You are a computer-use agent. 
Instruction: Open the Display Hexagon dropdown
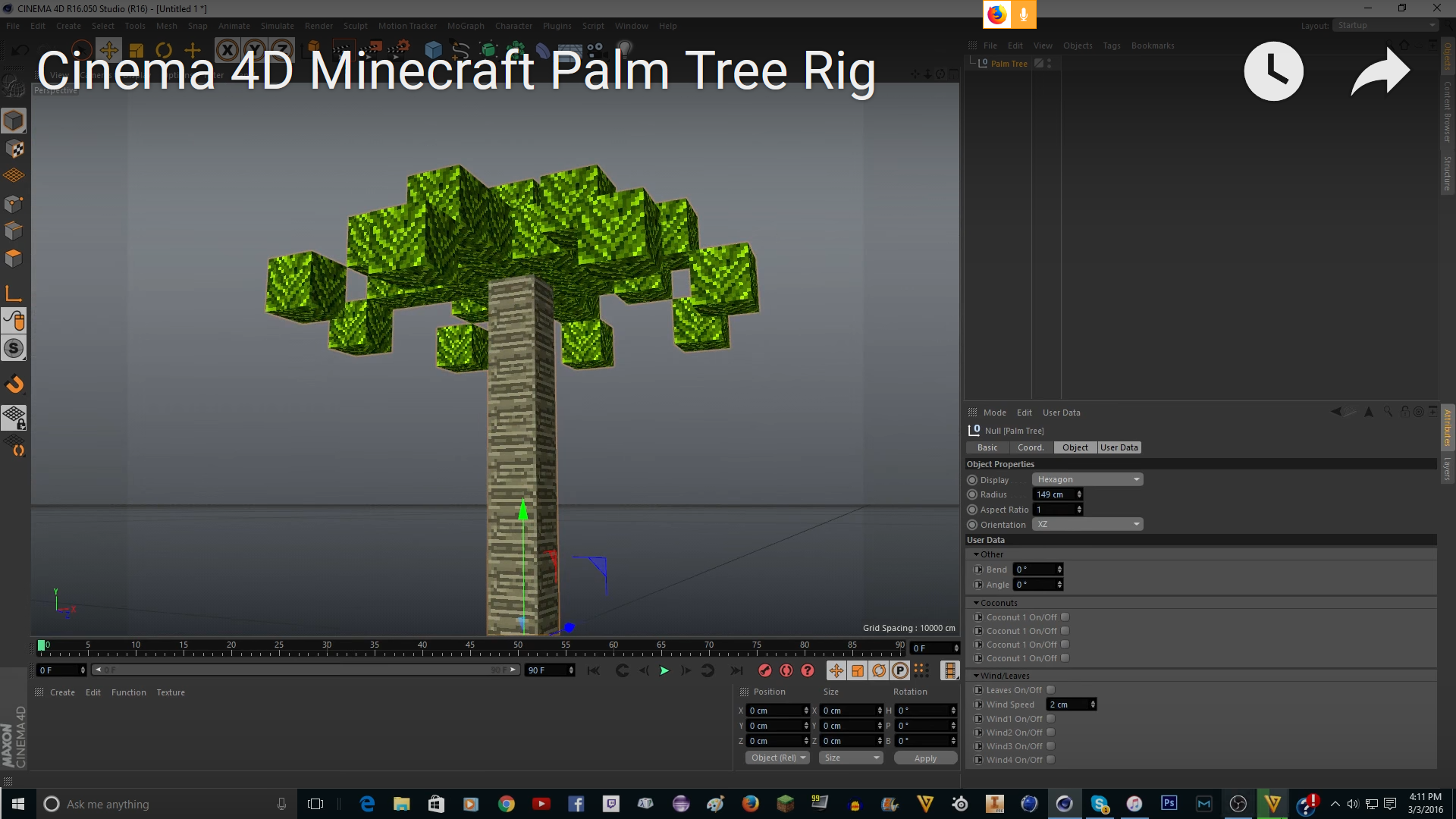pos(1087,479)
